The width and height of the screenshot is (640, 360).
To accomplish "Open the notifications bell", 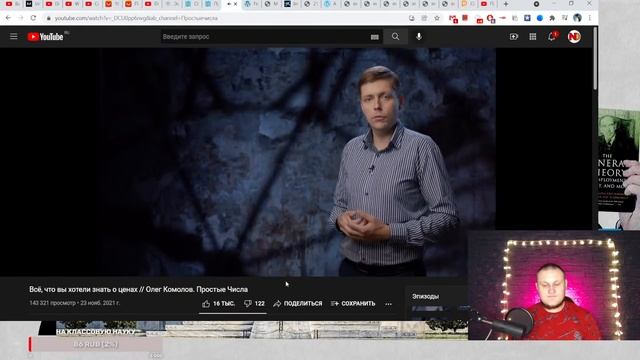I will point(552,37).
